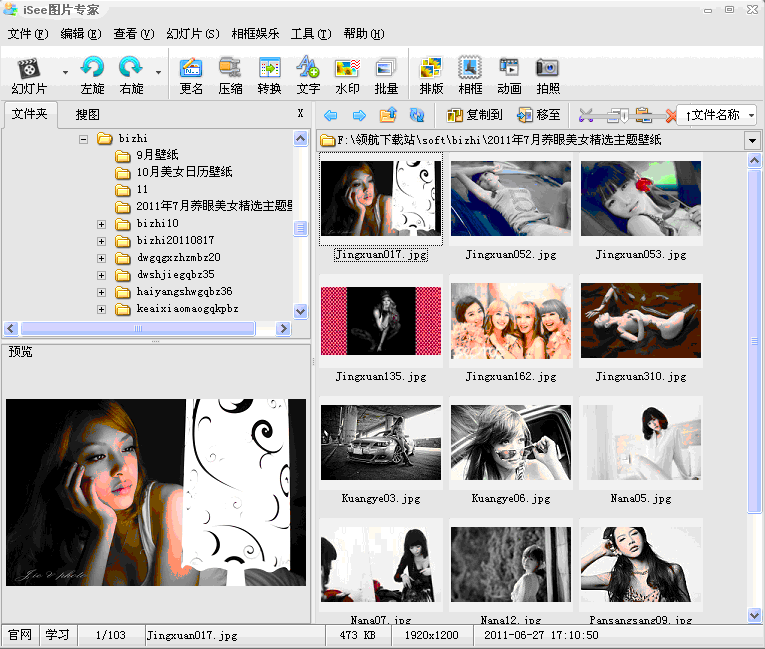Screen dimensions: 765x649
Task: Open the 帮助(H) menu
Action: tap(363, 34)
